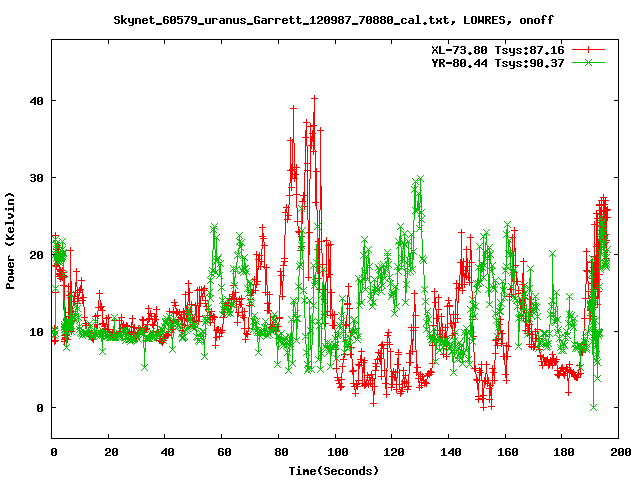Click the green cross legend sample line
Image resolution: width=640 pixels, height=480 pixels.
[588, 62]
